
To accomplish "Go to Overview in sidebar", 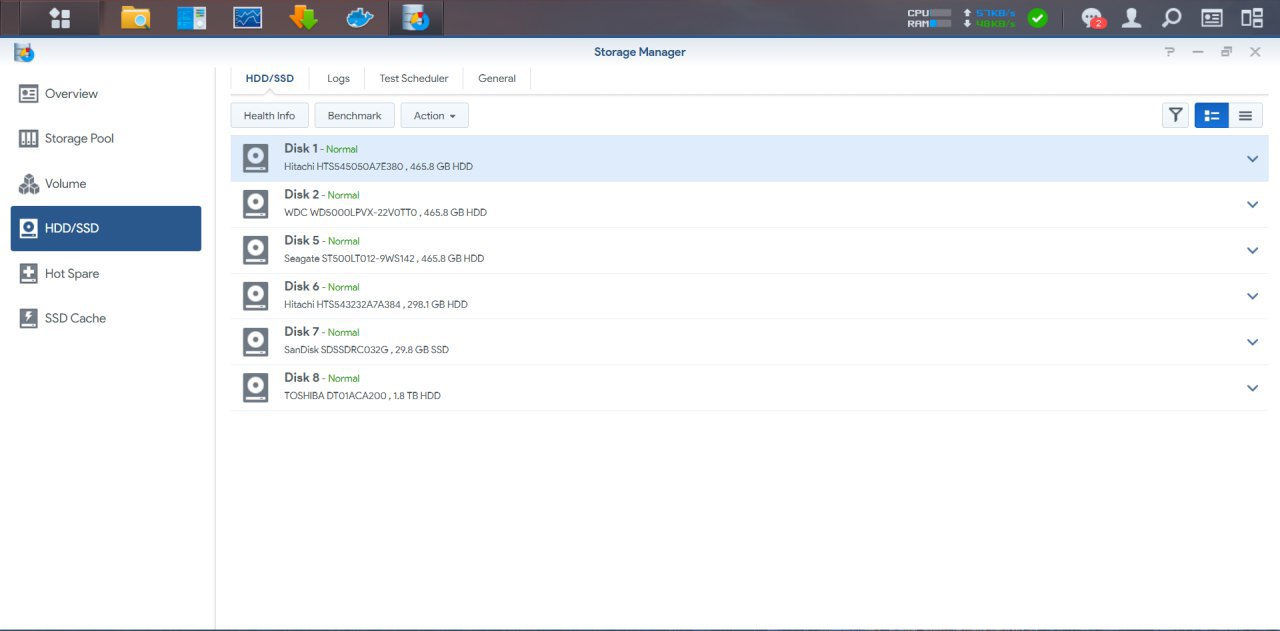I will [x=106, y=94].
